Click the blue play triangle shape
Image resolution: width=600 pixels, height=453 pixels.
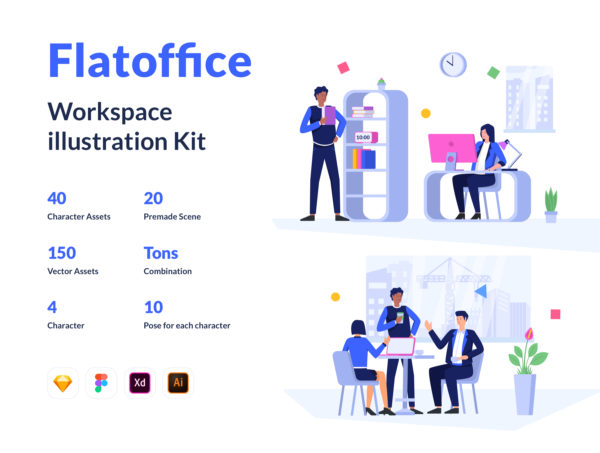coord(480,291)
